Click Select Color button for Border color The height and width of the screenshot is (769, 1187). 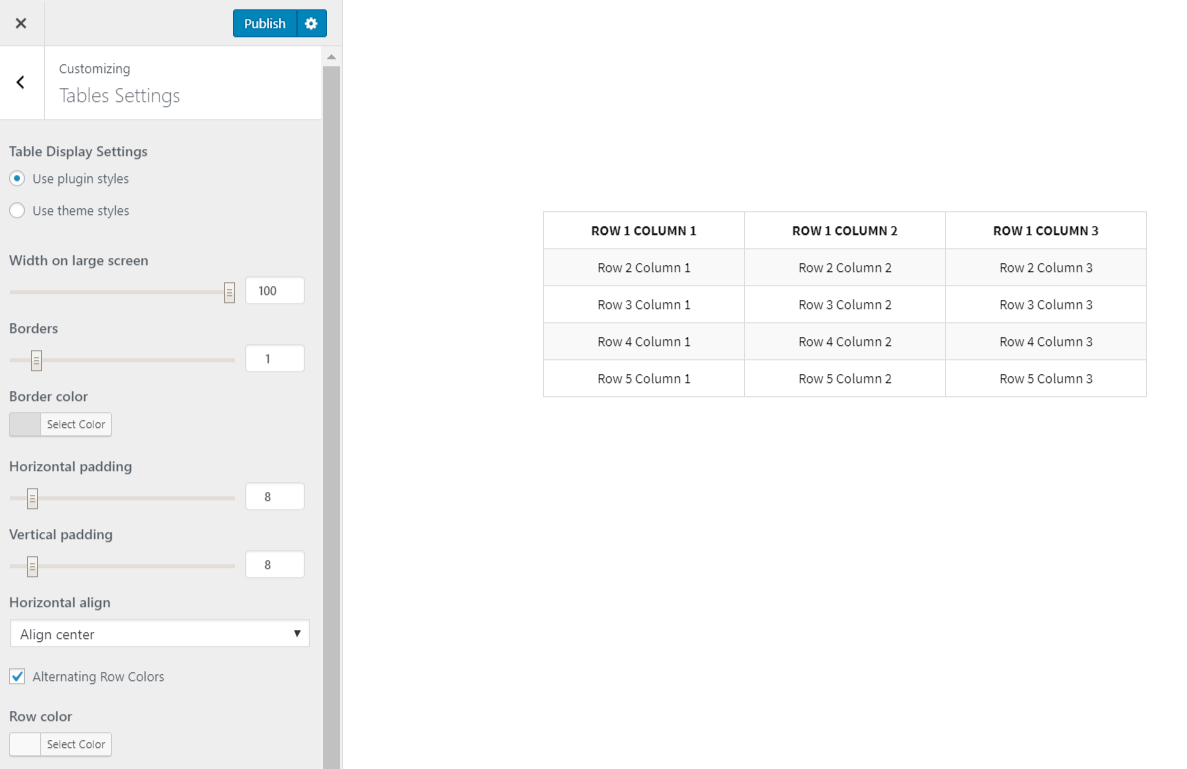76,425
